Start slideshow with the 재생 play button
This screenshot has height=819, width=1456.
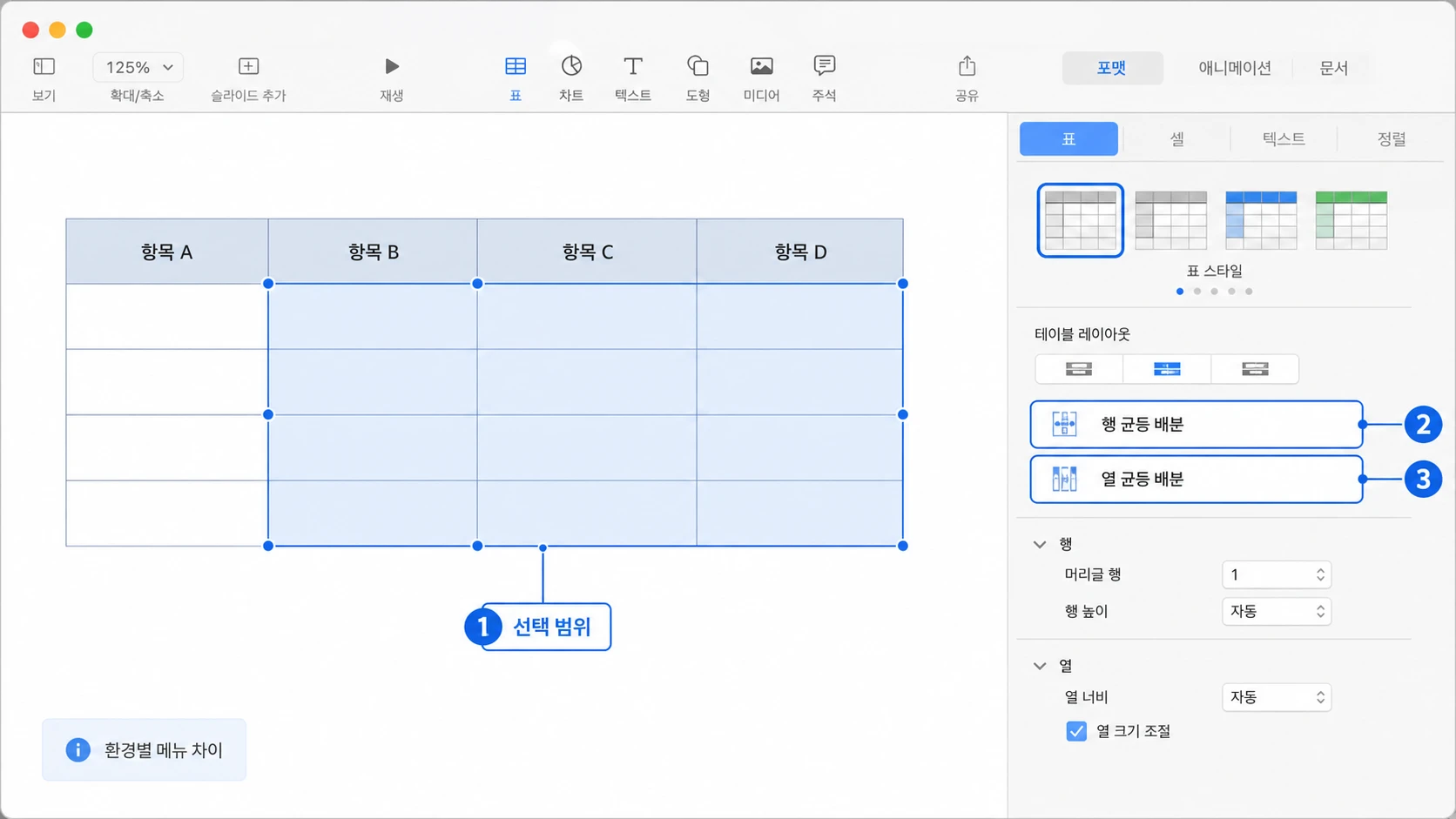(x=392, y=66)
